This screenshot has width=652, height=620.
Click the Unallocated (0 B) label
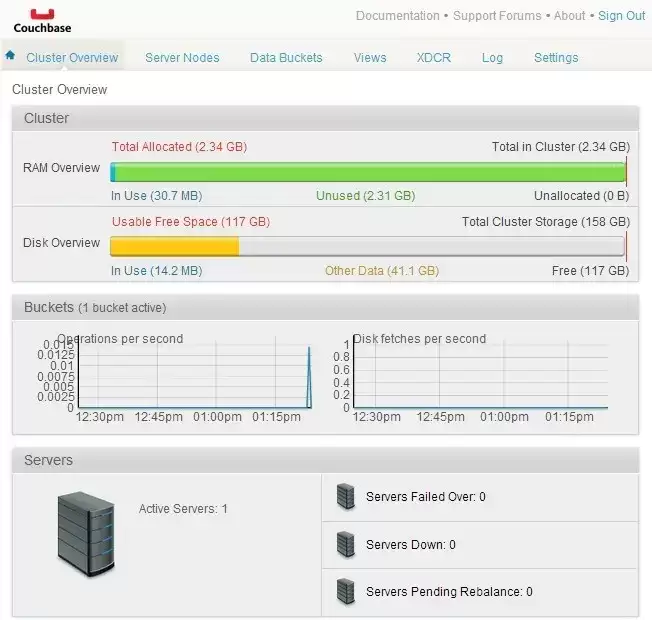(581, 196)
